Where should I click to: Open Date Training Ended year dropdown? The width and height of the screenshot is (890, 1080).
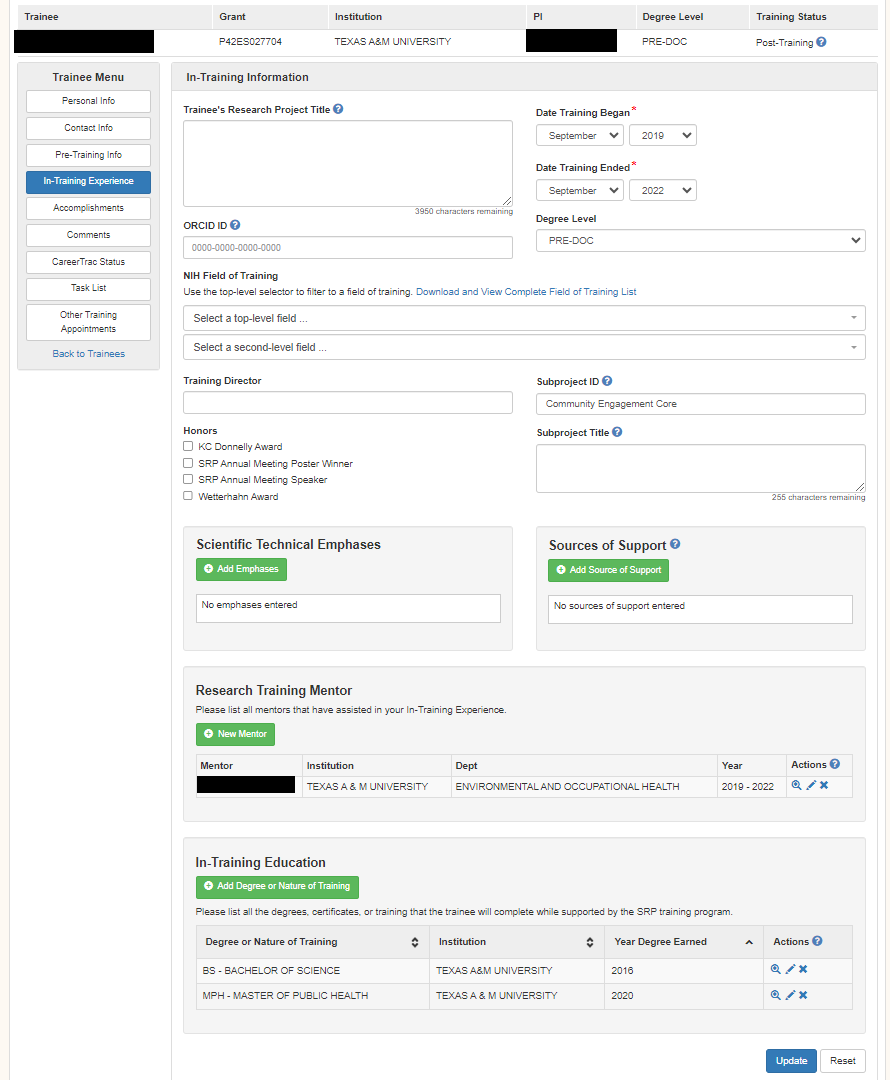click(x=662, y=190)
